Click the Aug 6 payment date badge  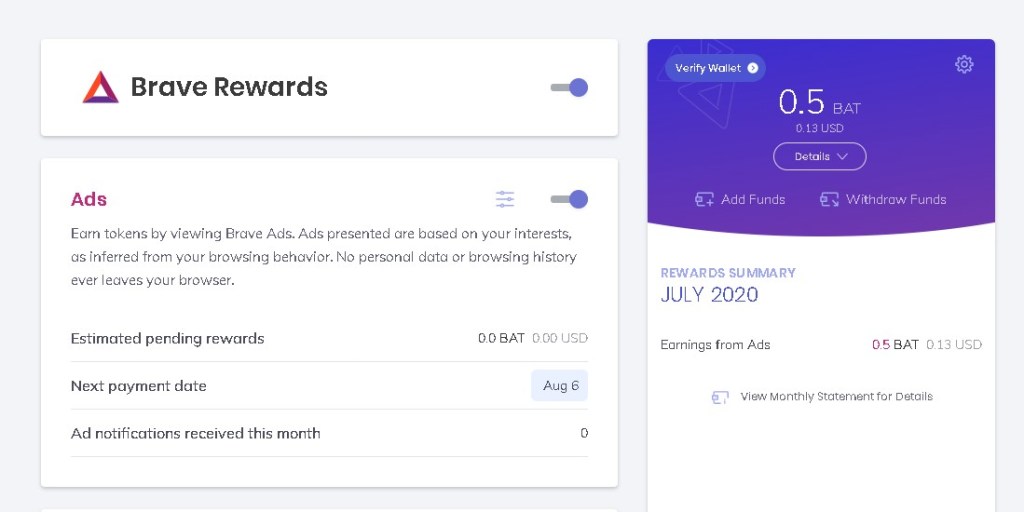[x=560, y=386]
